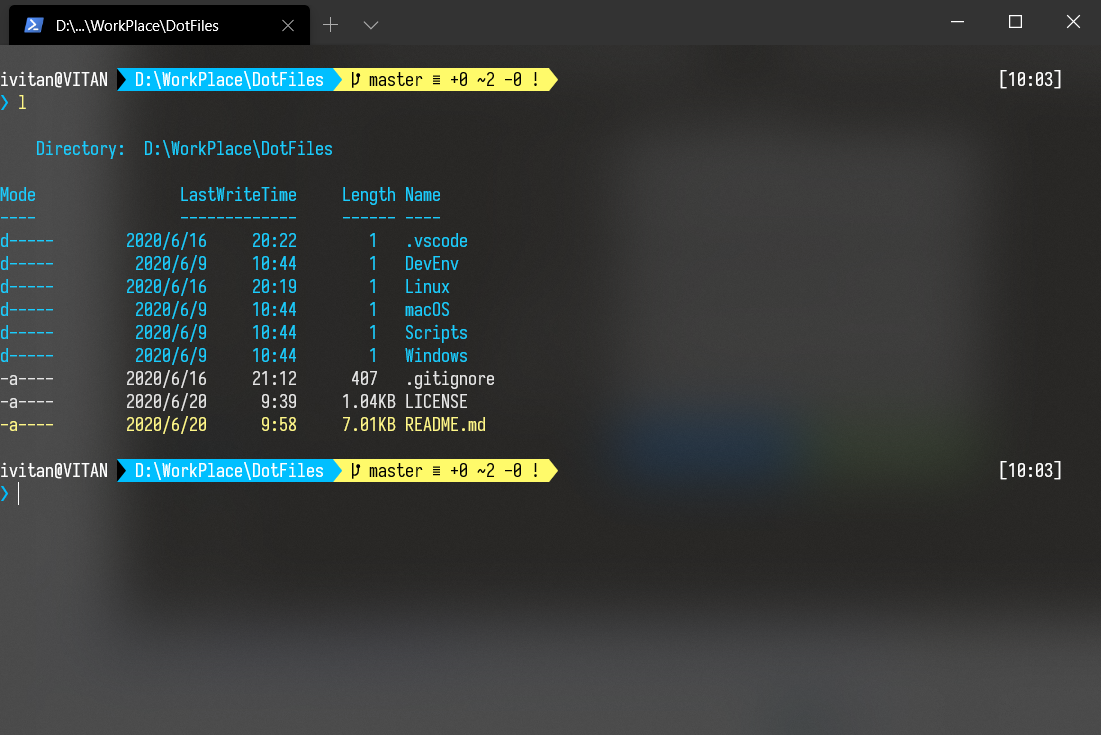This screenshot has width=1101, height=735.
Task: Click the git branch icon in the bottom prompt
Action: [355, 471]
